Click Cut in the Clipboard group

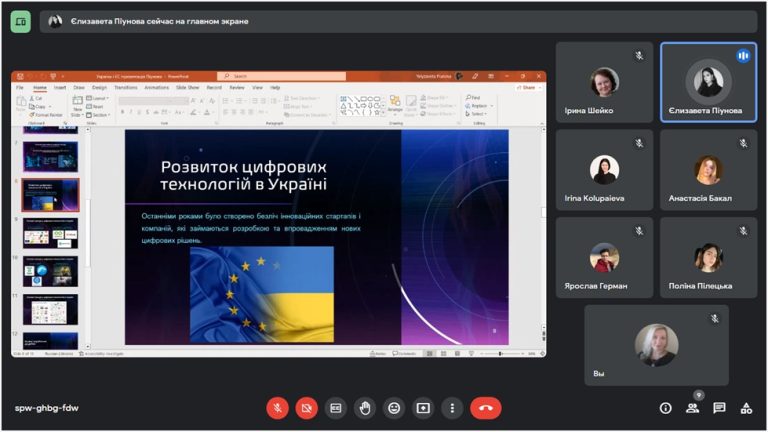point(37,98)
